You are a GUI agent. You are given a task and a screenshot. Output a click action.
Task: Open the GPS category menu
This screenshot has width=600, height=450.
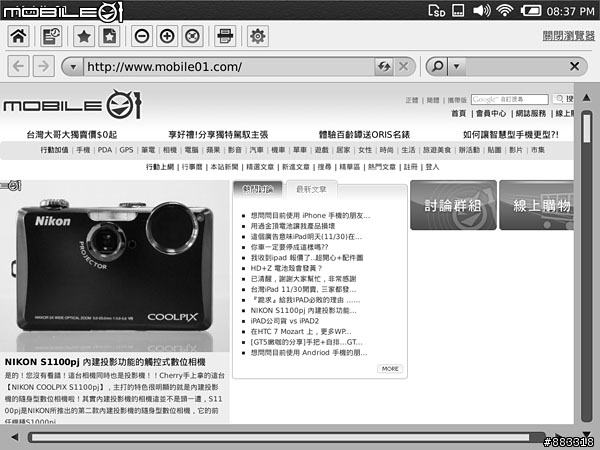pos(126,150)
